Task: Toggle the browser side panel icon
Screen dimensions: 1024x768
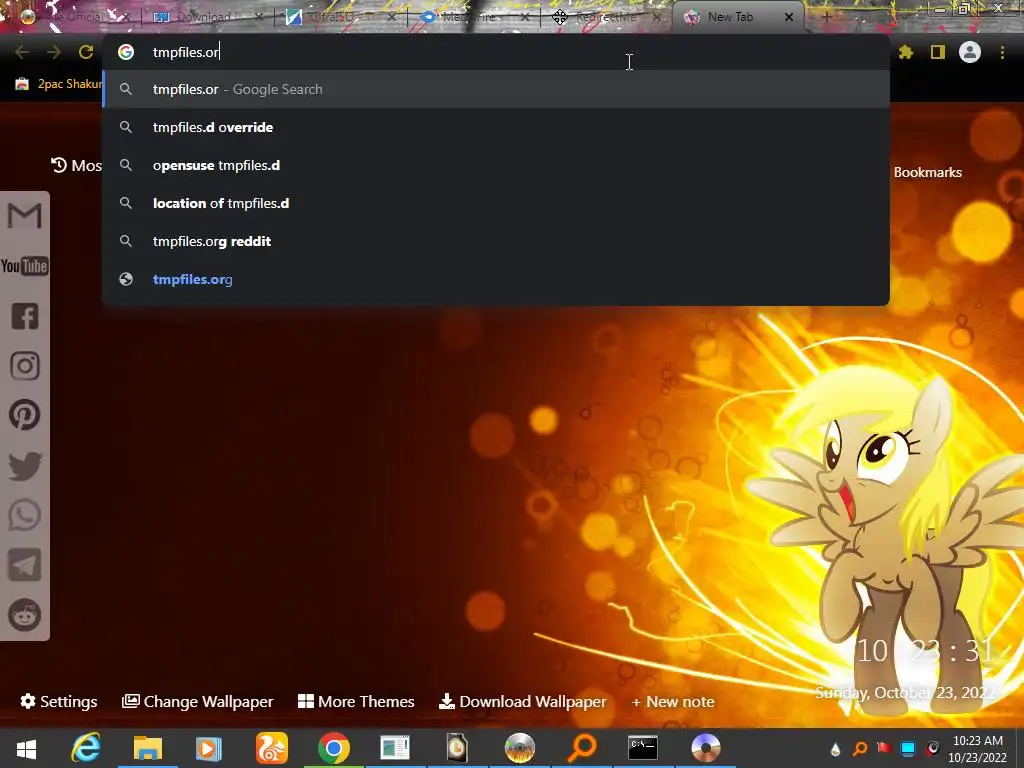Action: (938, 52)
